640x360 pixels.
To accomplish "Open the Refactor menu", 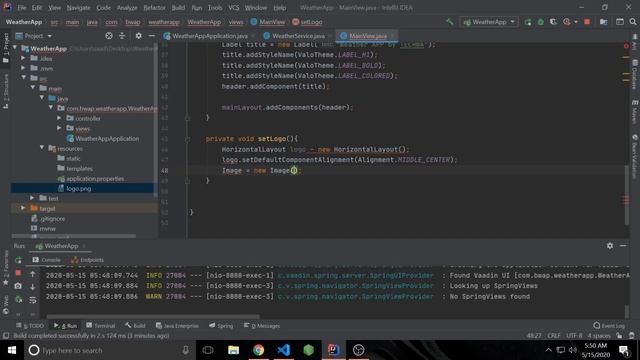I will [x=154, y=8].
